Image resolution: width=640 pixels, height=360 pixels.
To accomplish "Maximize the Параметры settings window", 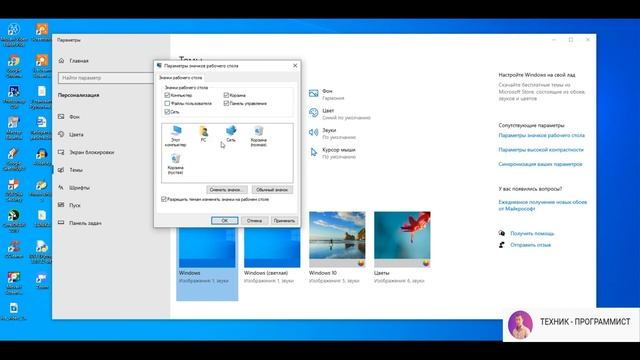I will coord(571,40).
